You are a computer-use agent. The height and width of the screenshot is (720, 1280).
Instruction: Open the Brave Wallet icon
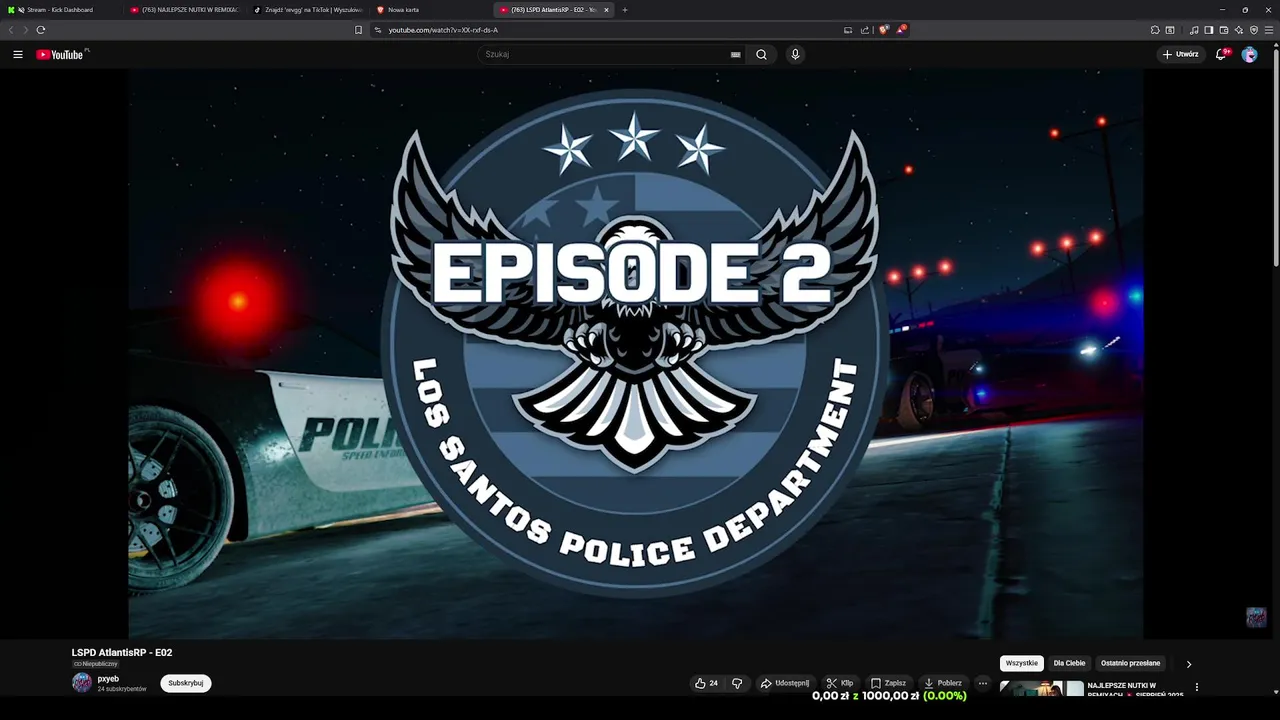(x=1224, y=30)
